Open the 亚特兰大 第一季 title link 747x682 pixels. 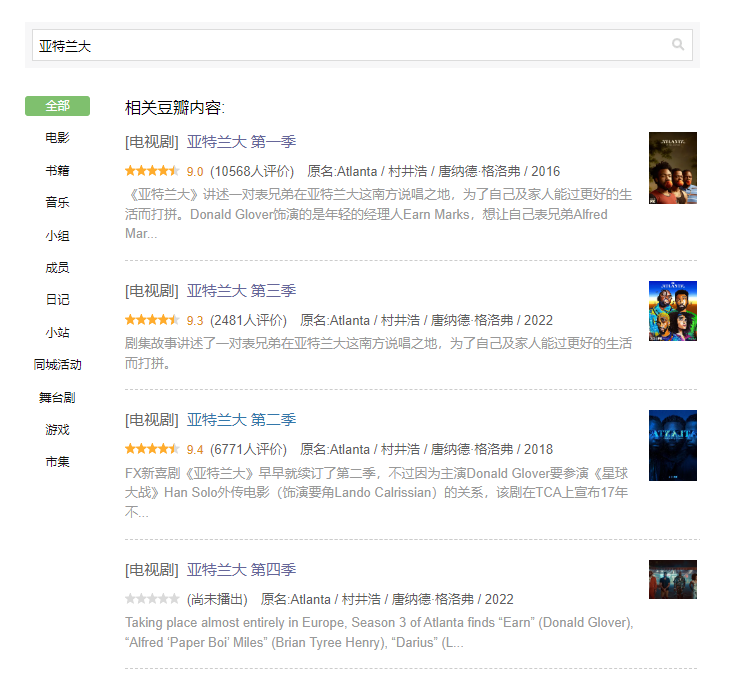click(241, 141)
